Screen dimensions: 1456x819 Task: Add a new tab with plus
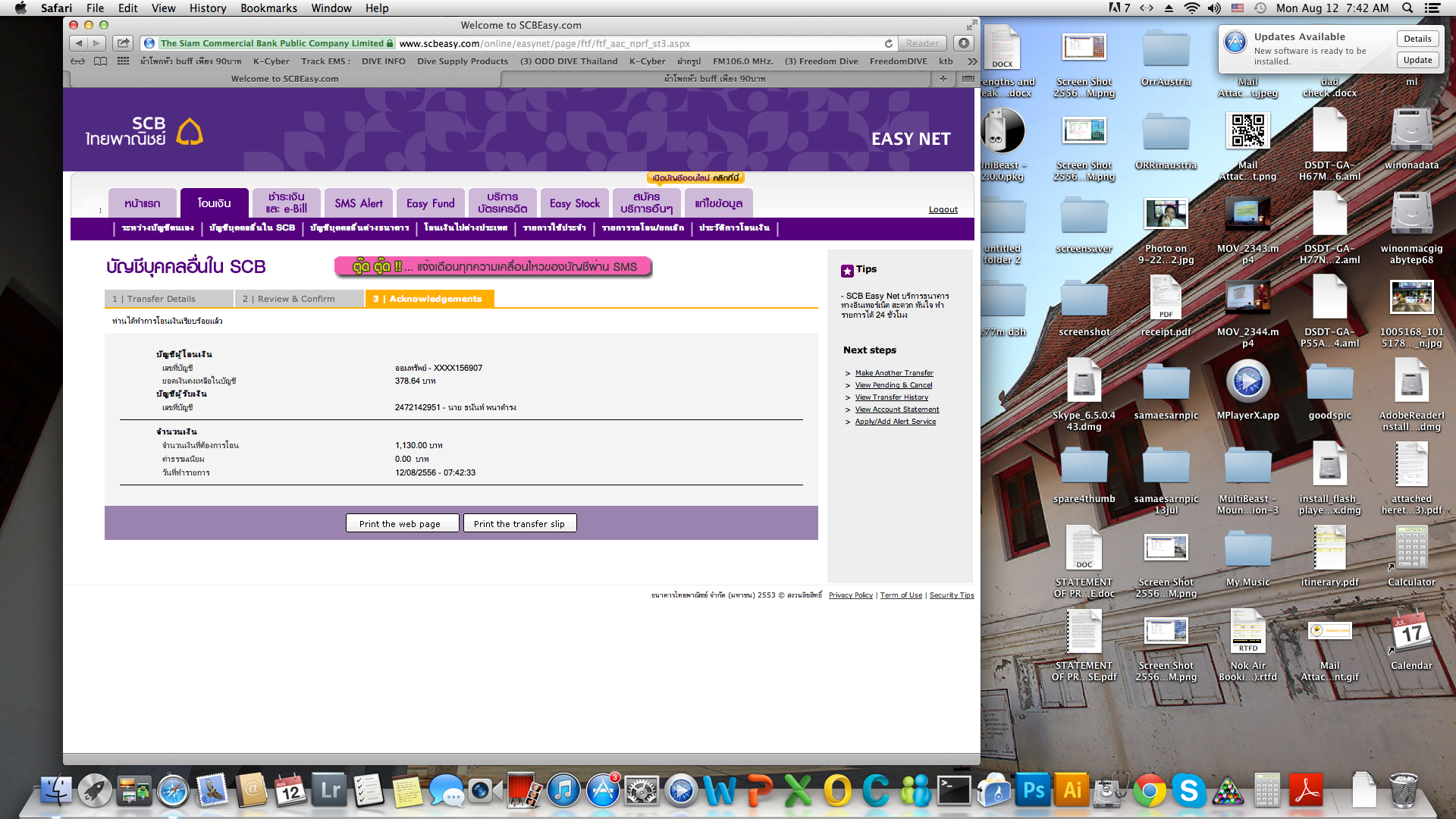(943, 79)
